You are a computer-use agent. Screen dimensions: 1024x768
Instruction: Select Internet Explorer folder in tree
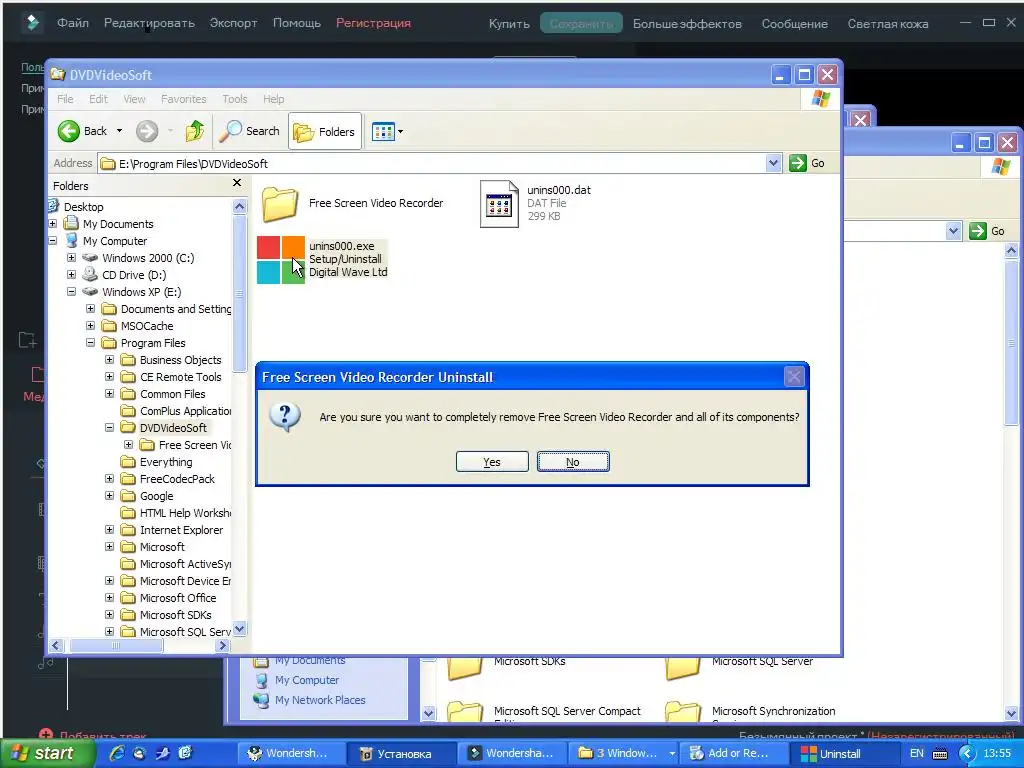tap(181, 530)
